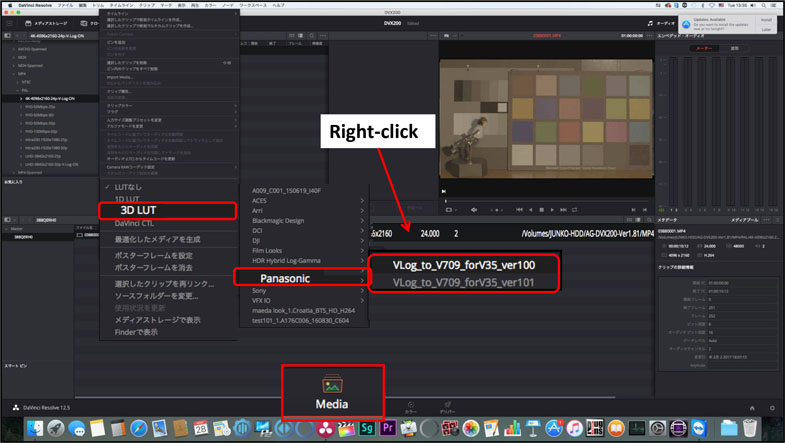Toggle loop playback in the viewer
Screen dimensions: 785x443
[574, 210]
